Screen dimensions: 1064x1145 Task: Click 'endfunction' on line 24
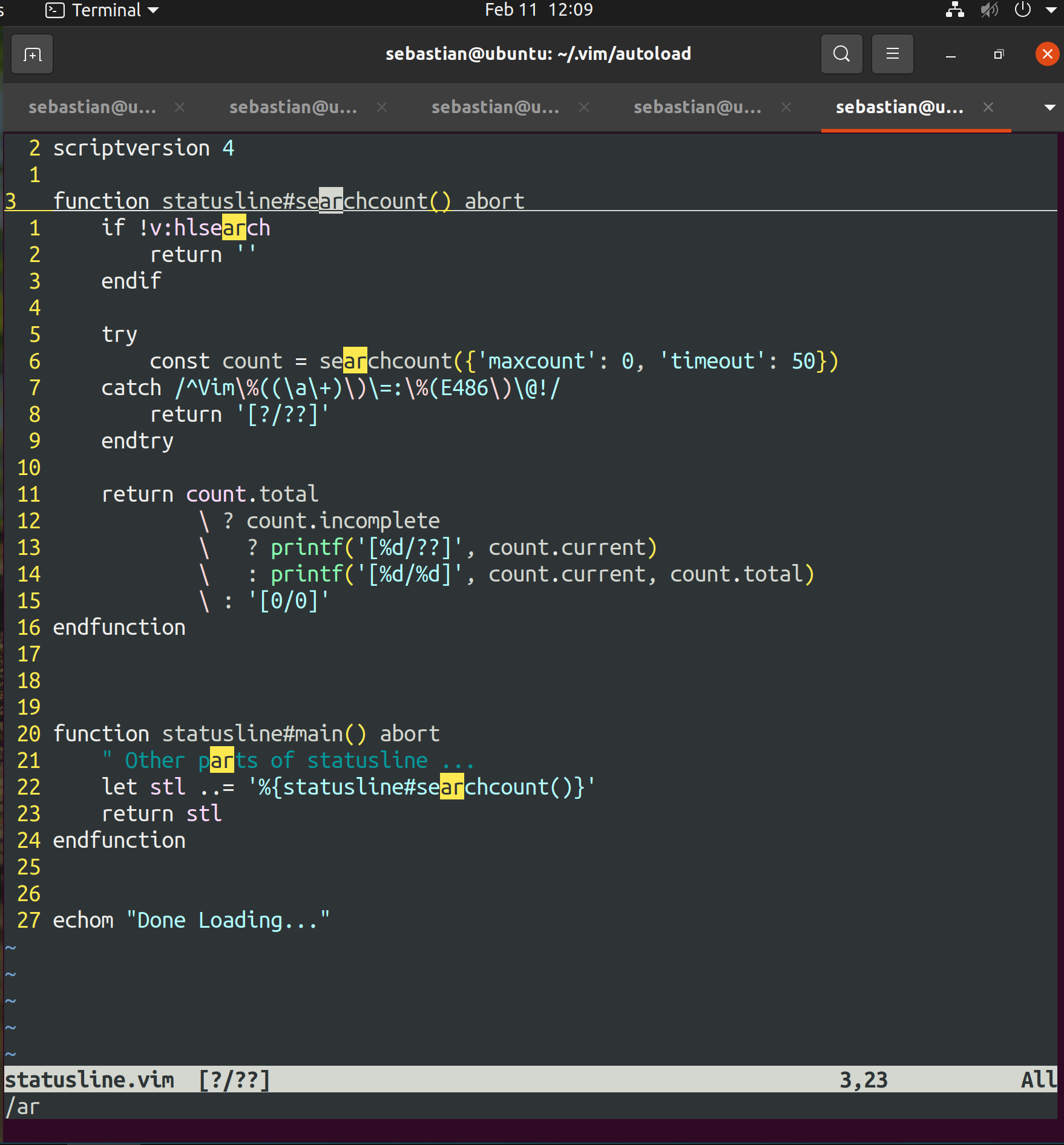point(119,841)
